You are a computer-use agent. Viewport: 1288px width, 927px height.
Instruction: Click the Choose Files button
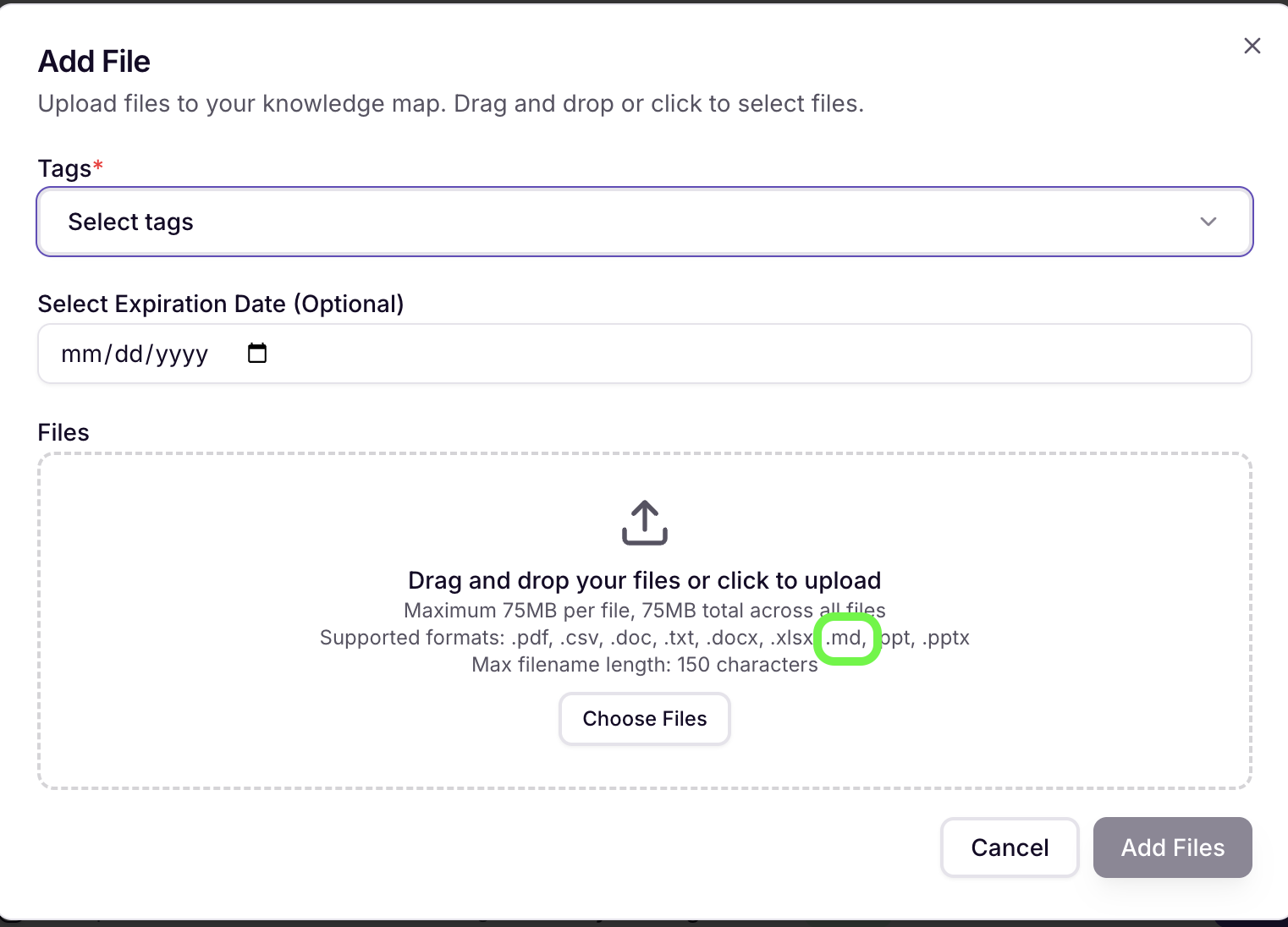click(645, 719)
